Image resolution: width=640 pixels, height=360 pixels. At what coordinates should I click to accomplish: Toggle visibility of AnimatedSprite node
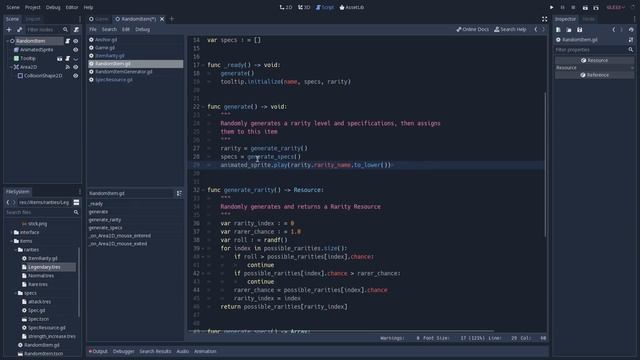pyautogui.click(x=76, y=50)
